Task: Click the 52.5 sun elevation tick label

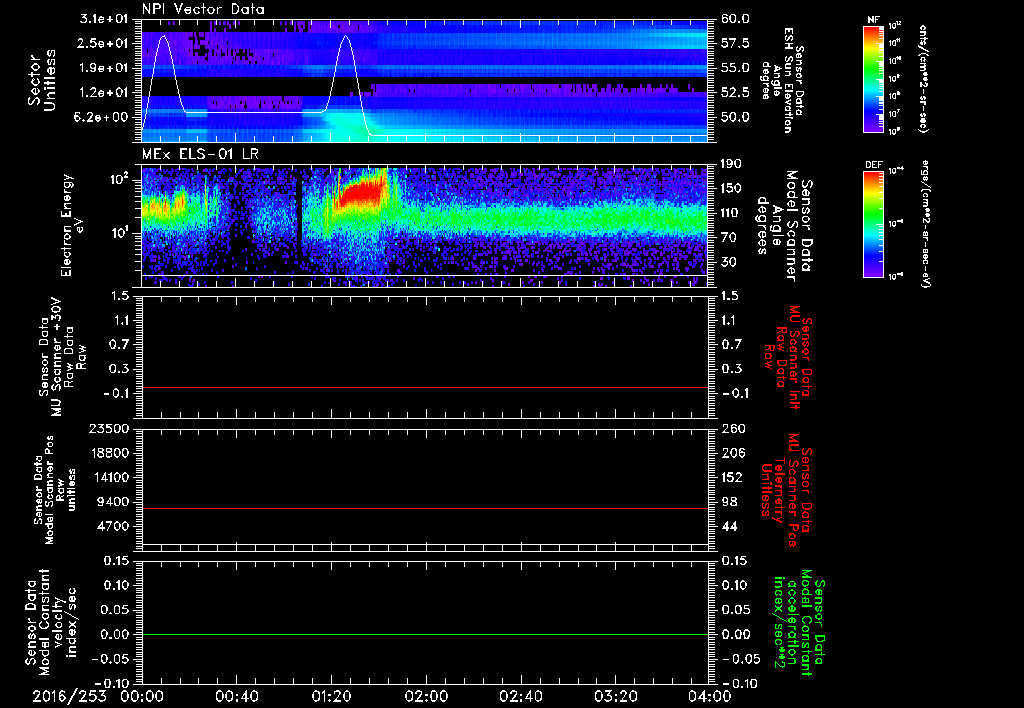Action: [x=735, y=92]
